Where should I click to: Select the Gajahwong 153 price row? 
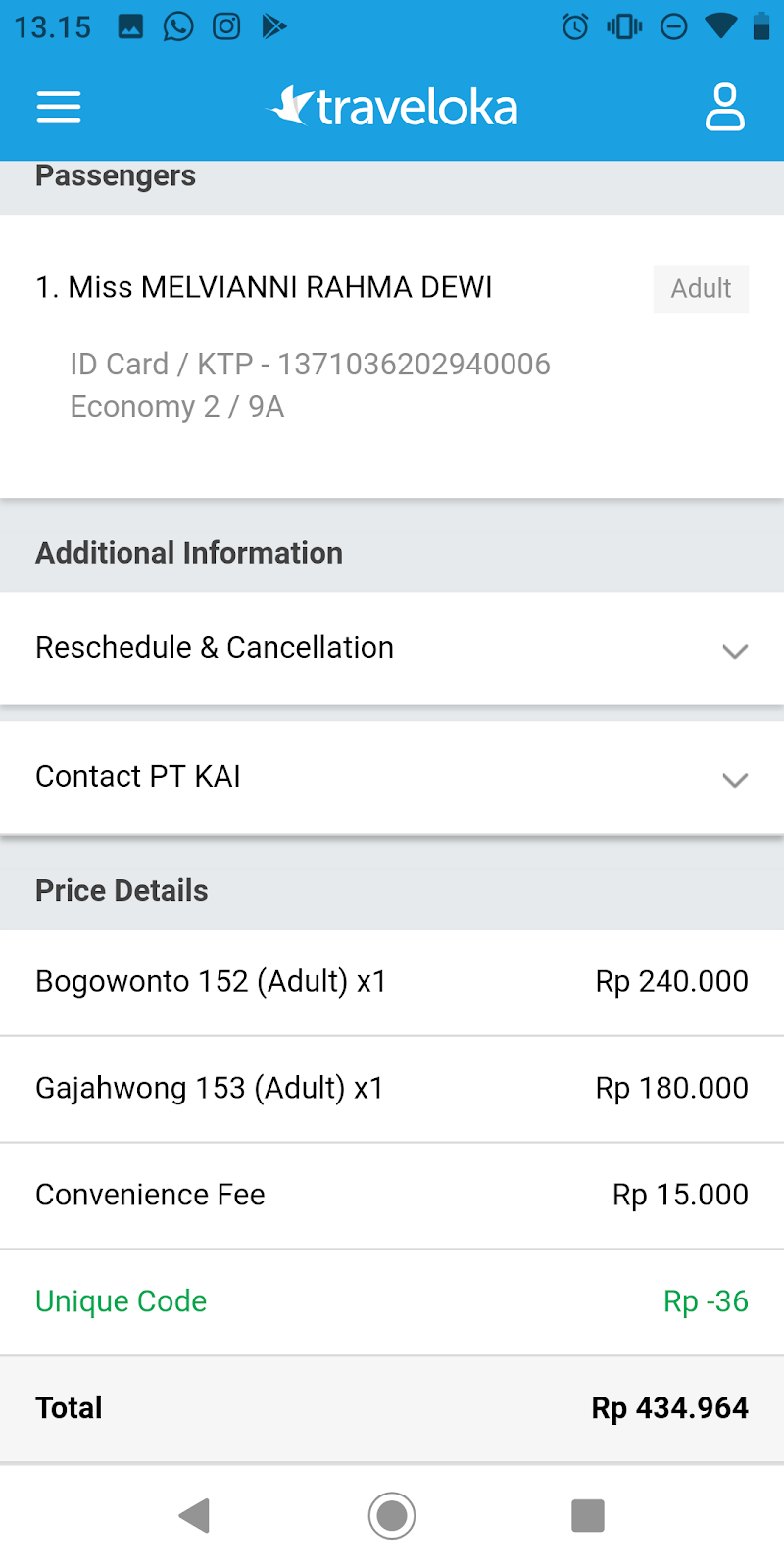392,1089
